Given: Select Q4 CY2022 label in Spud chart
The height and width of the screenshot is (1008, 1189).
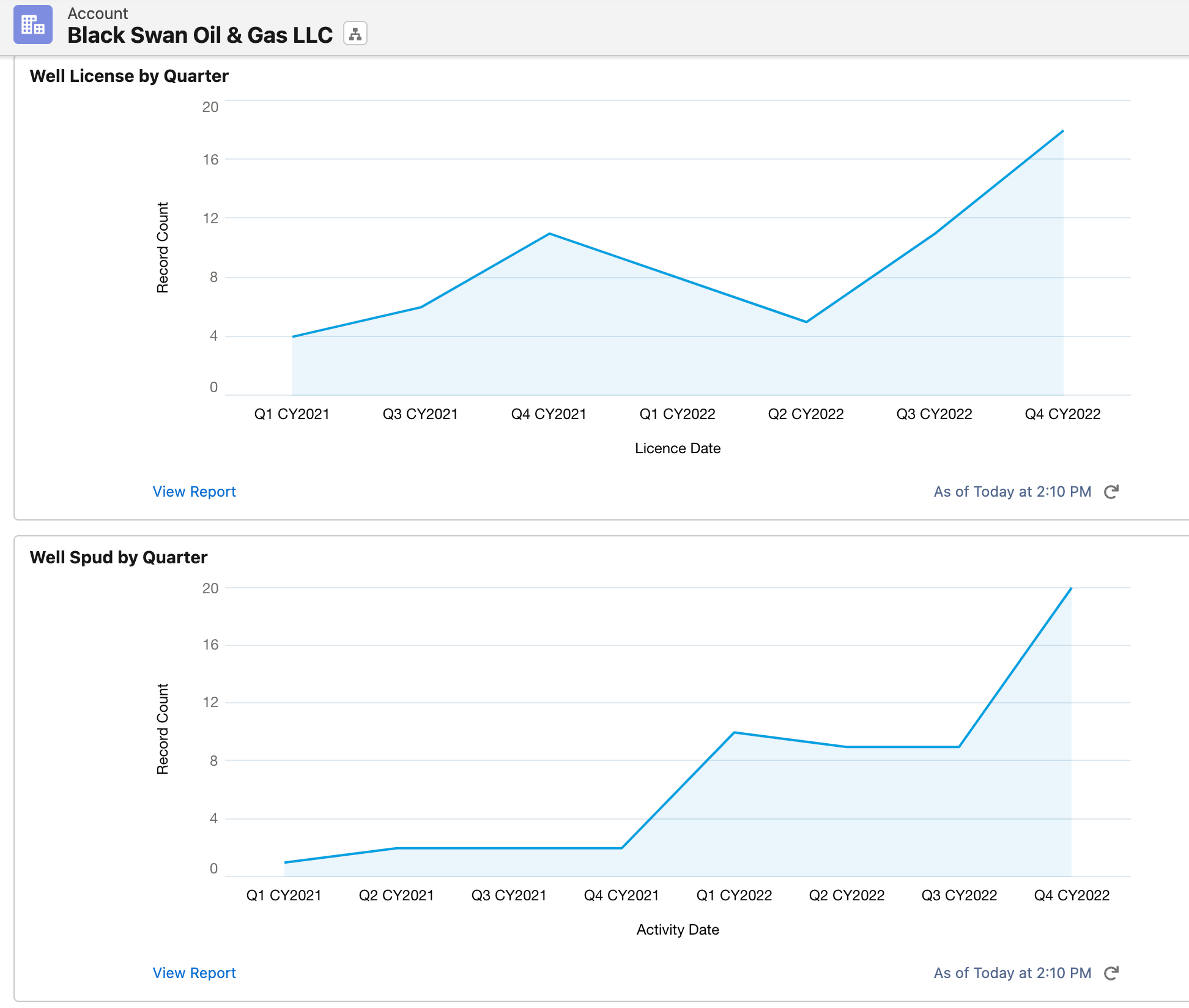Looking at the screenshot, I should (1072, 895).
